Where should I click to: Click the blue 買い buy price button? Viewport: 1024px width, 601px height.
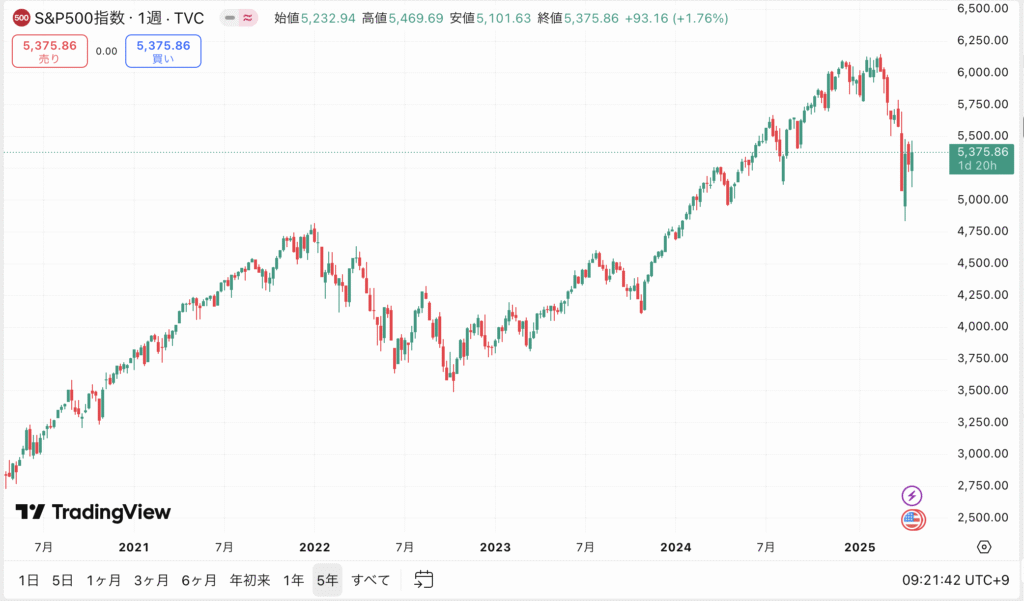pyautogui.click(x=163, y=51)
